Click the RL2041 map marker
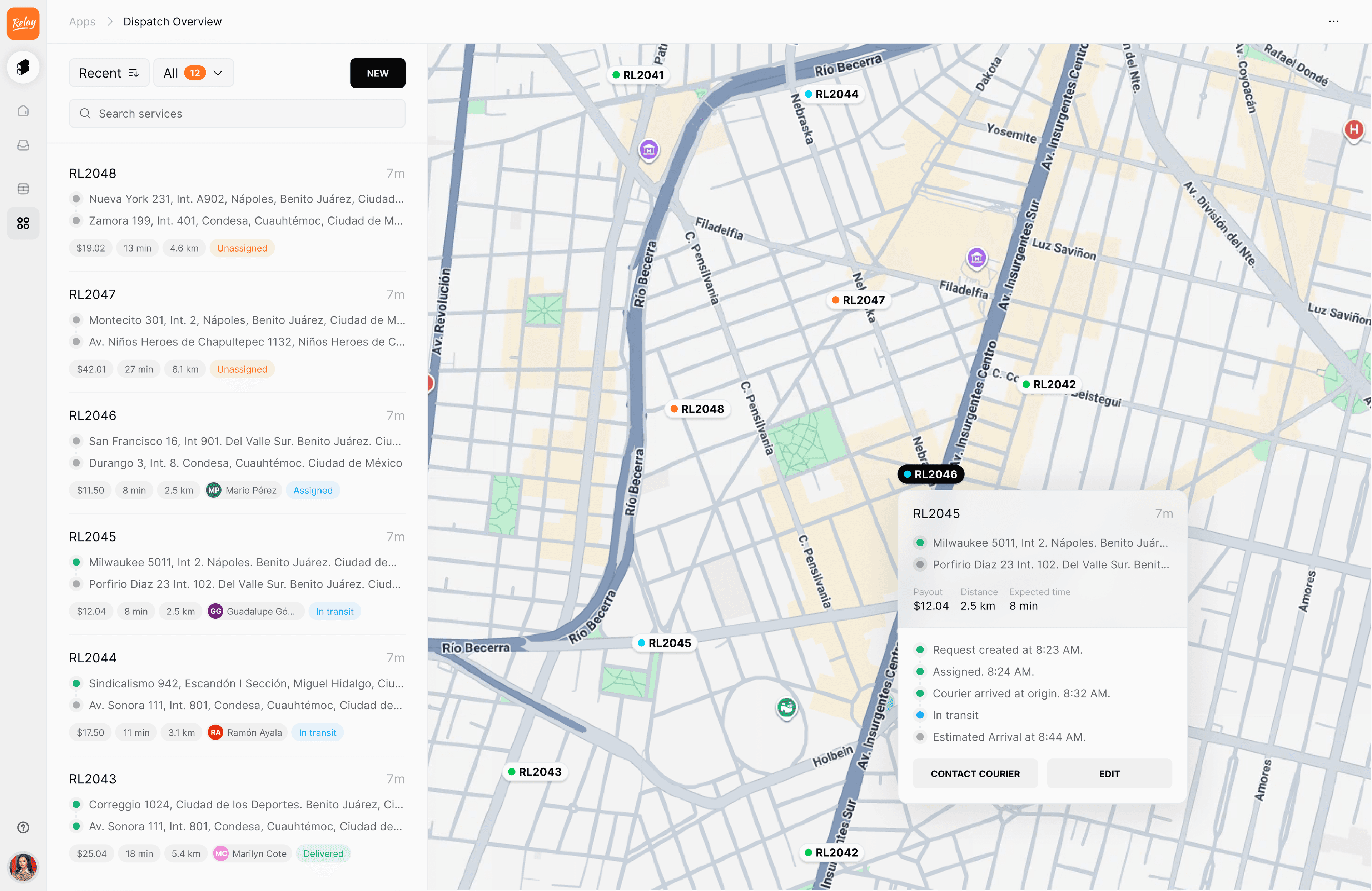The image size is (1372, 891). coord(638,75)
